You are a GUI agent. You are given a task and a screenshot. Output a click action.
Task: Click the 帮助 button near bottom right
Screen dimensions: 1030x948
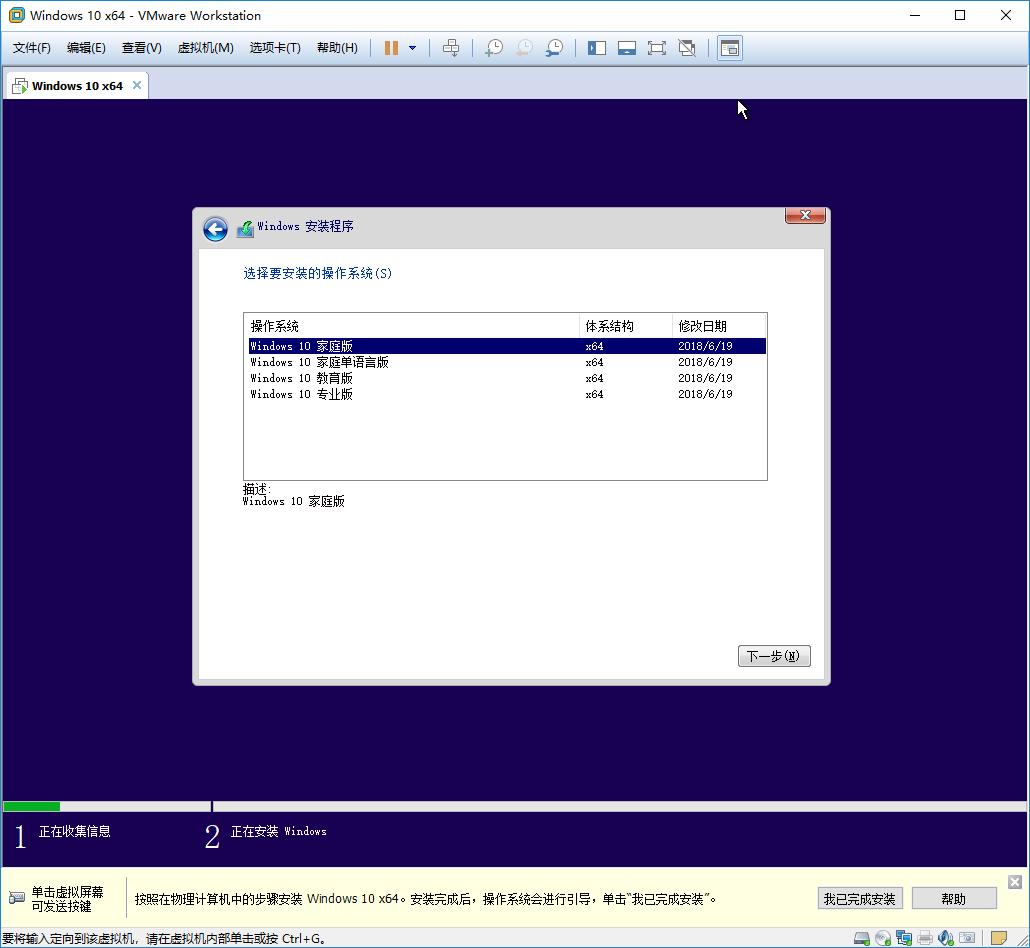pyautogui.click(x=953, y=898)
